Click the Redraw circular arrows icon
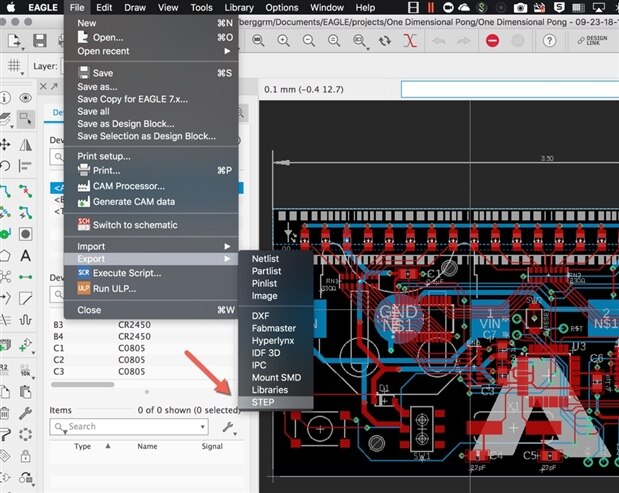619x493 pixels. pyautogui.click(x=385, y=40)
